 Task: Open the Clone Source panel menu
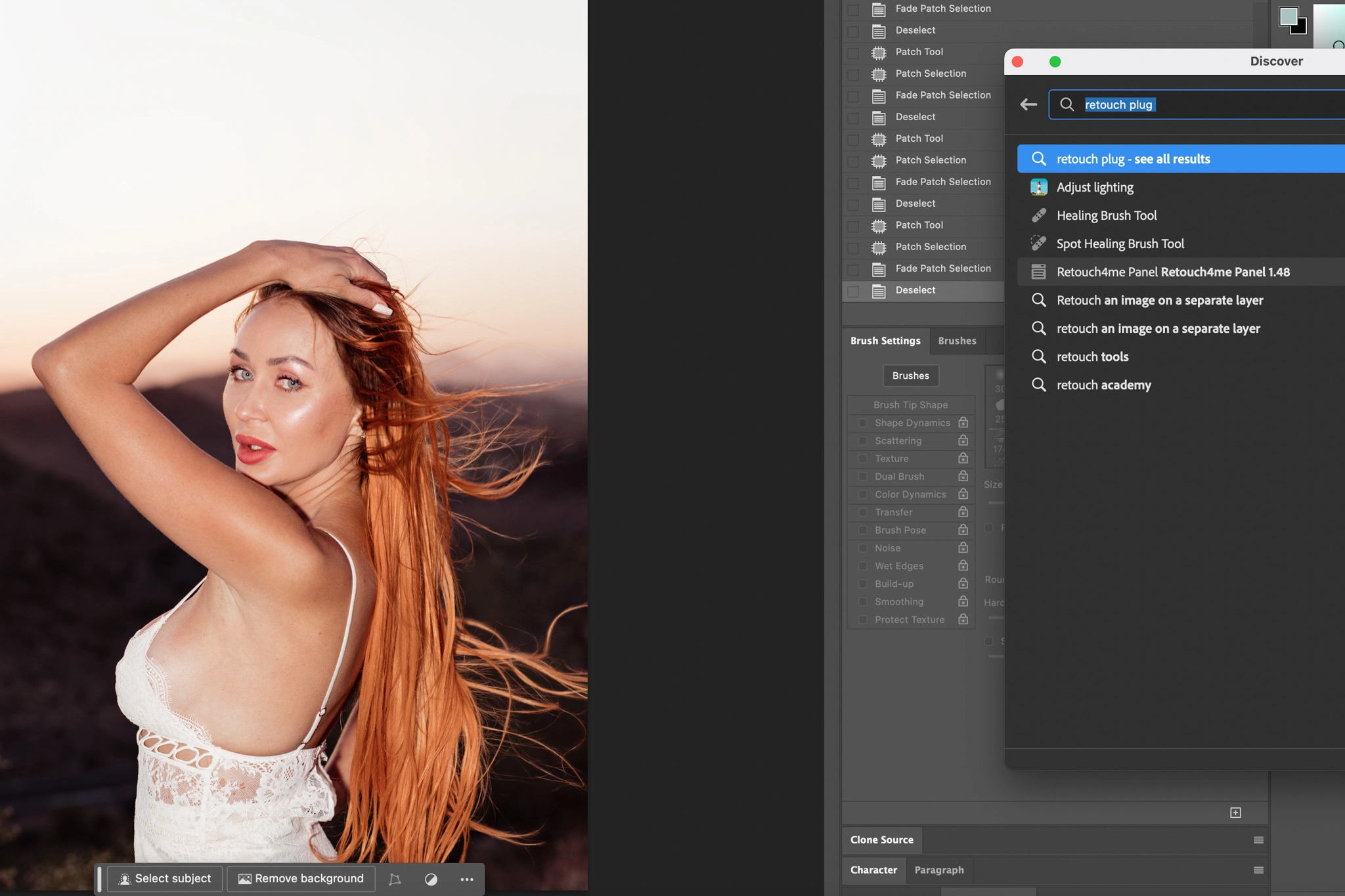1258,839
